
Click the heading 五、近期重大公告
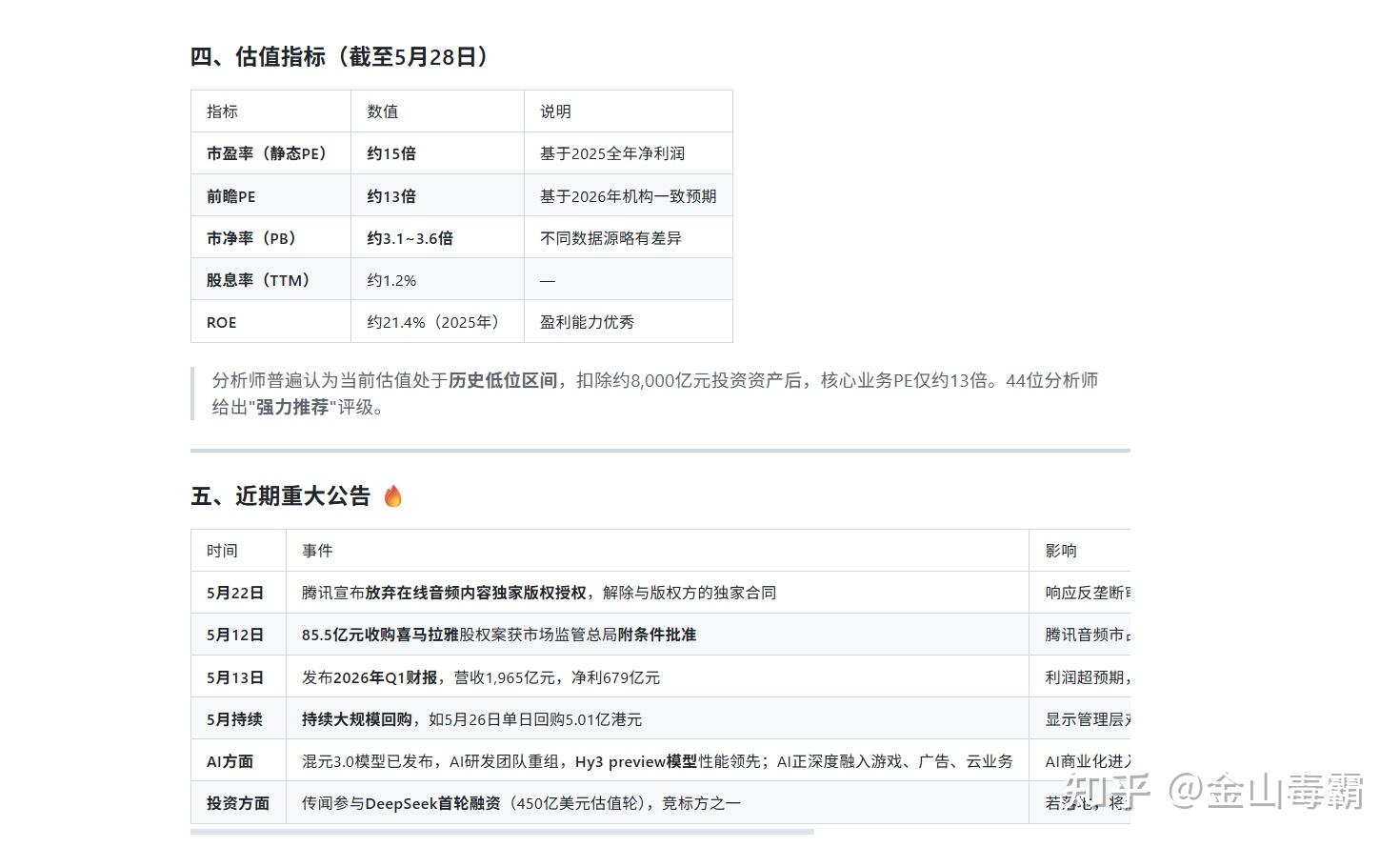click(x=281, y=496)
